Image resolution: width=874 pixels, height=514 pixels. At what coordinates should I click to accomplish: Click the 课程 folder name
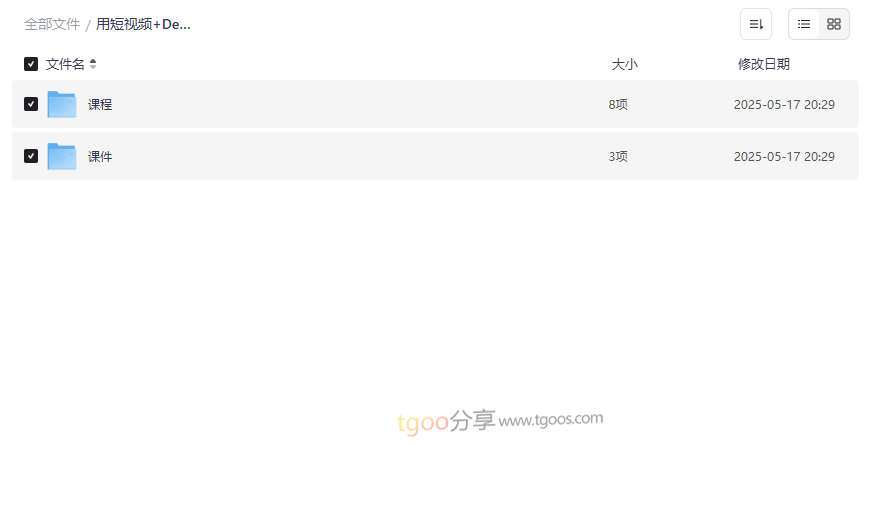tap(100, 104)
